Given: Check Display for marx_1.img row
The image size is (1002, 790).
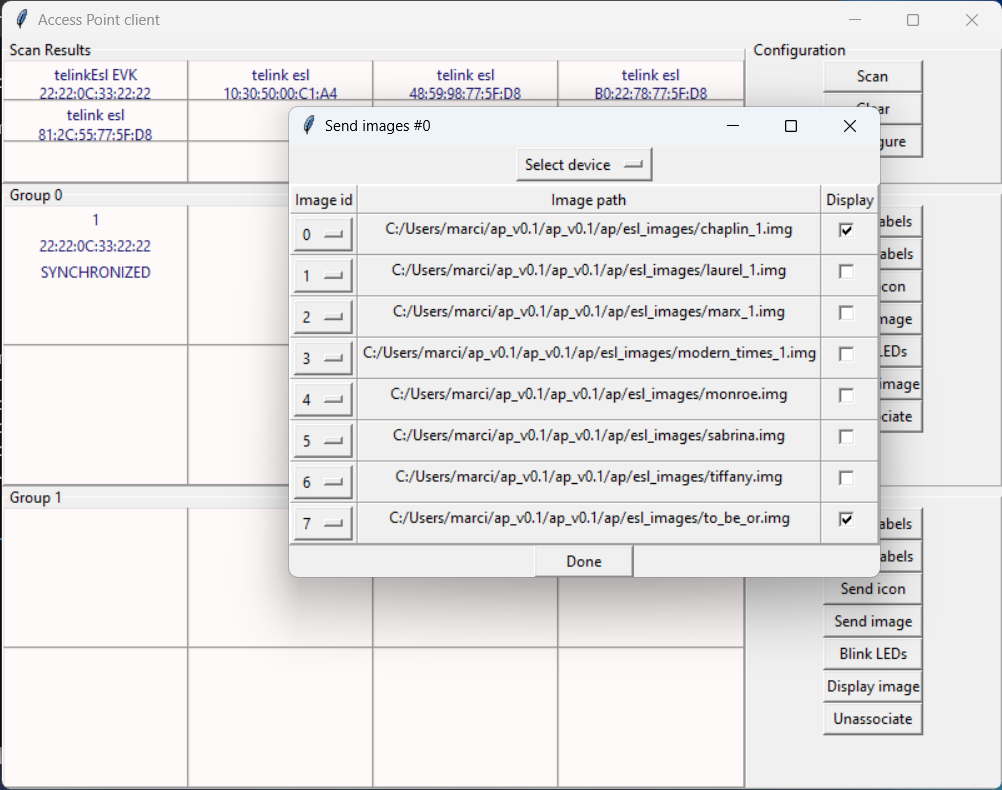Looking at the screenshot, I should pos(846,313).
